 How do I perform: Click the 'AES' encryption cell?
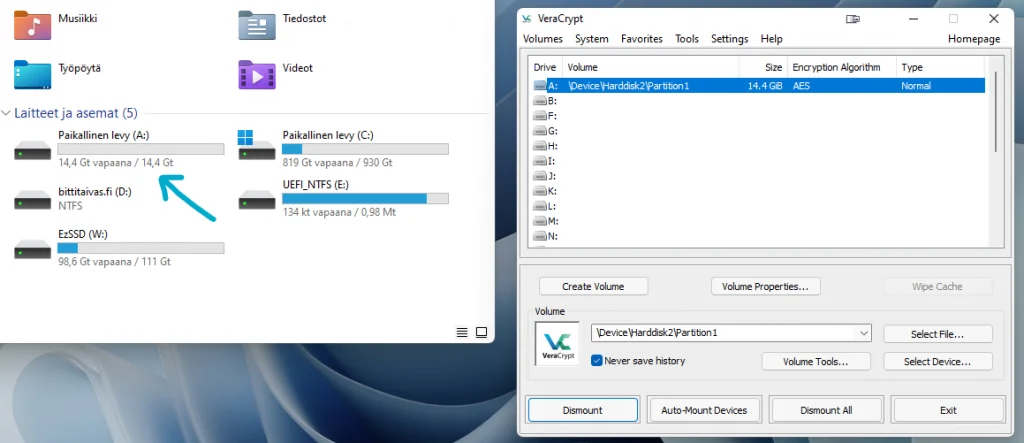(x=800, y=86)
